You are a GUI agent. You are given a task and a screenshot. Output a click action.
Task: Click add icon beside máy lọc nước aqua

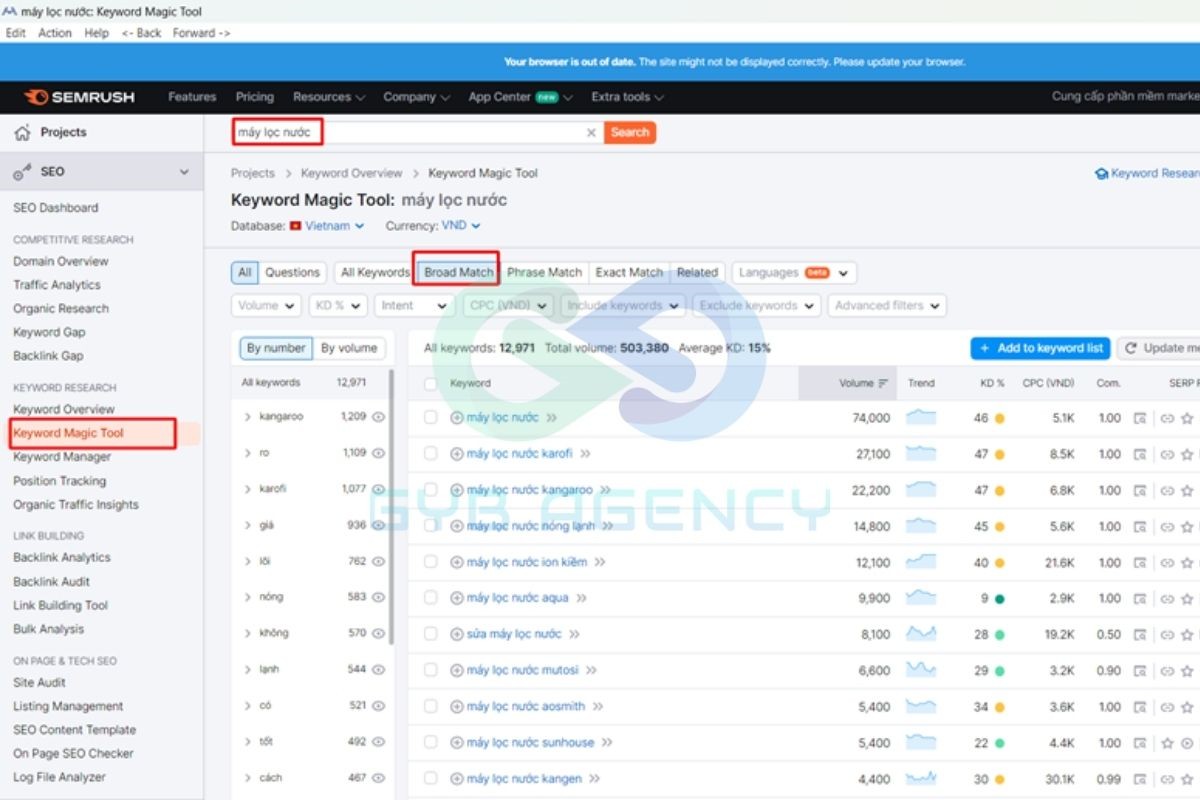(457, 598)
